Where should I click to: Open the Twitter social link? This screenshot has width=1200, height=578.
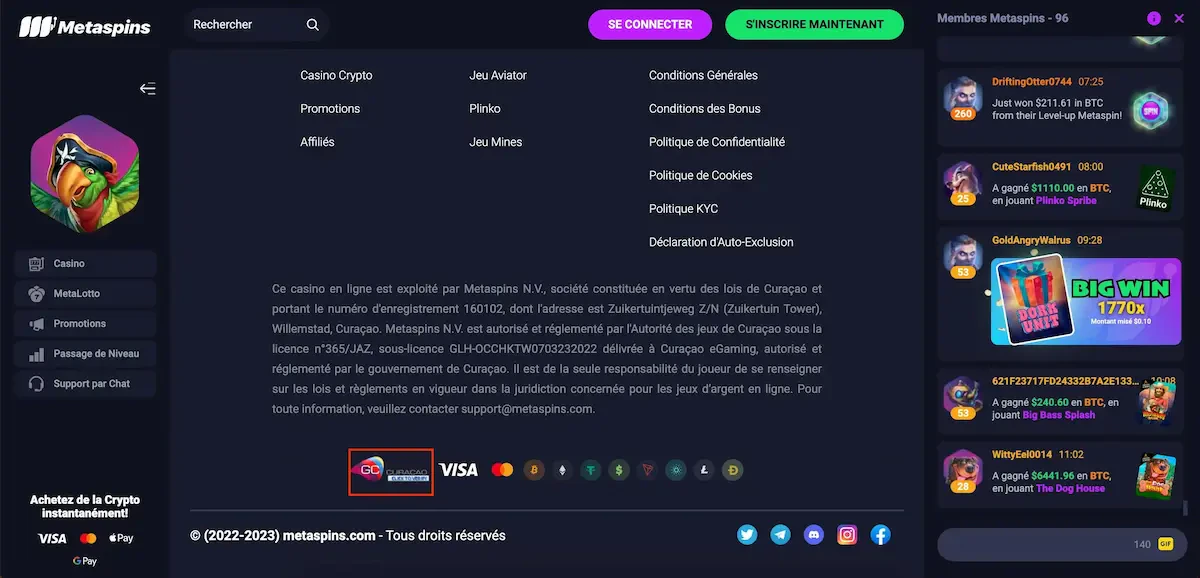click(x=747, y=535)
